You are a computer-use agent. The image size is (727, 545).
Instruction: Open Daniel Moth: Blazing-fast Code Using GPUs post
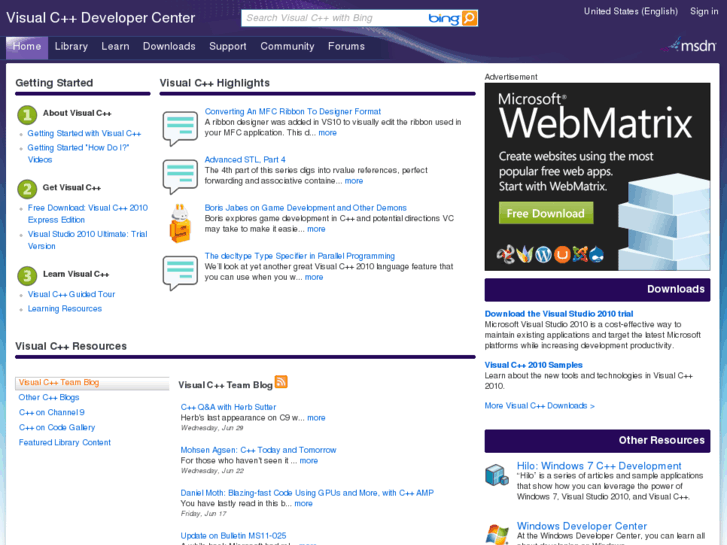(307, 493)
